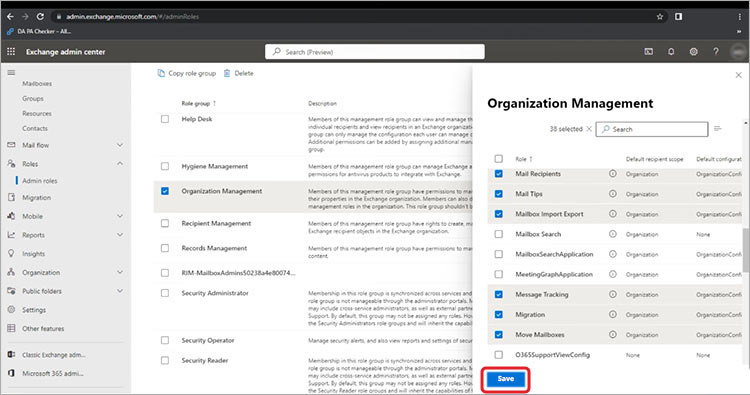Uncheck the Mail Recipients role
Image resolution: width=750 pixels, height=395 pixels.
(498, 174)
